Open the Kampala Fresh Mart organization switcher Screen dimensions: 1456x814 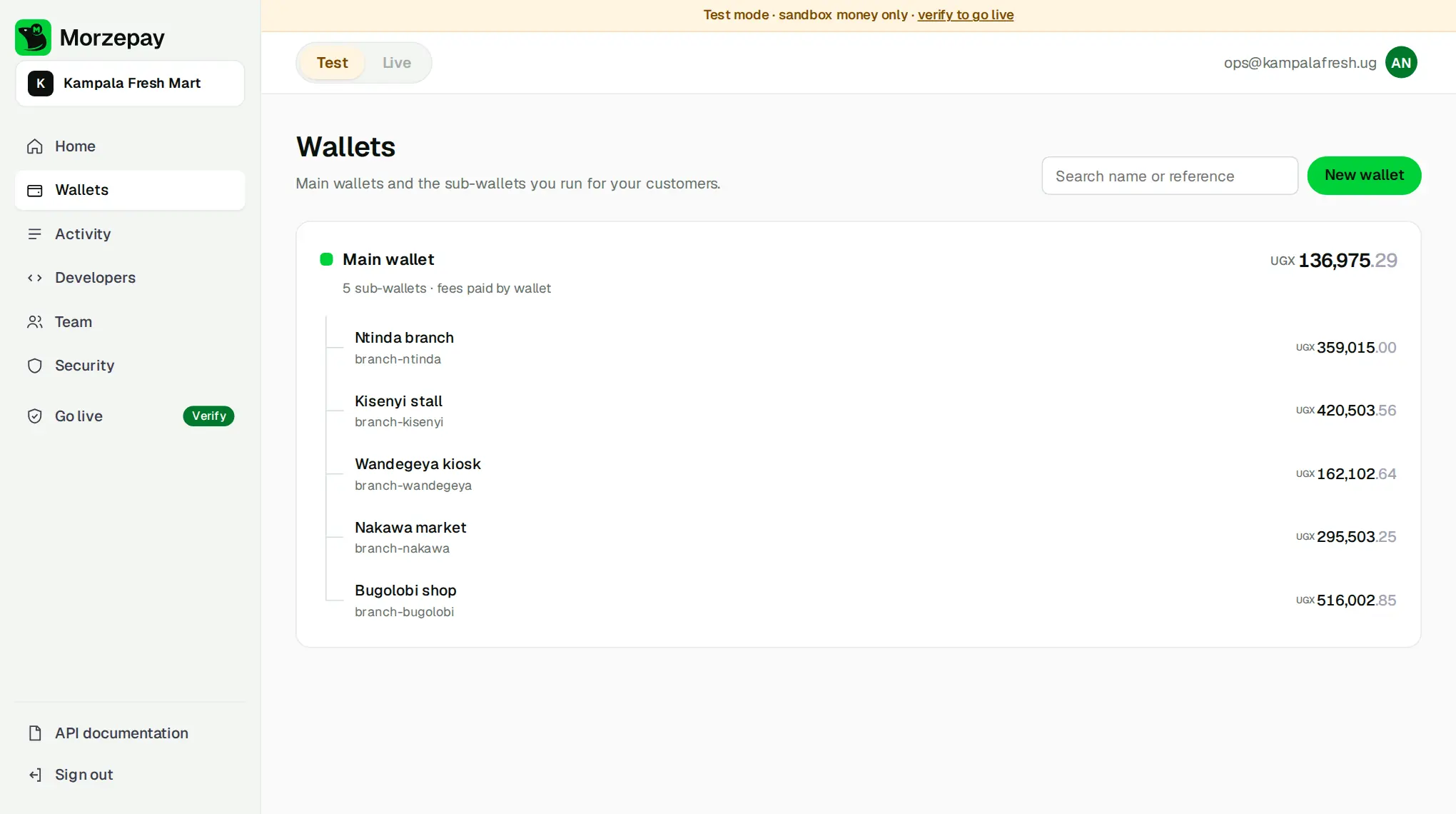tap(130, 84)
